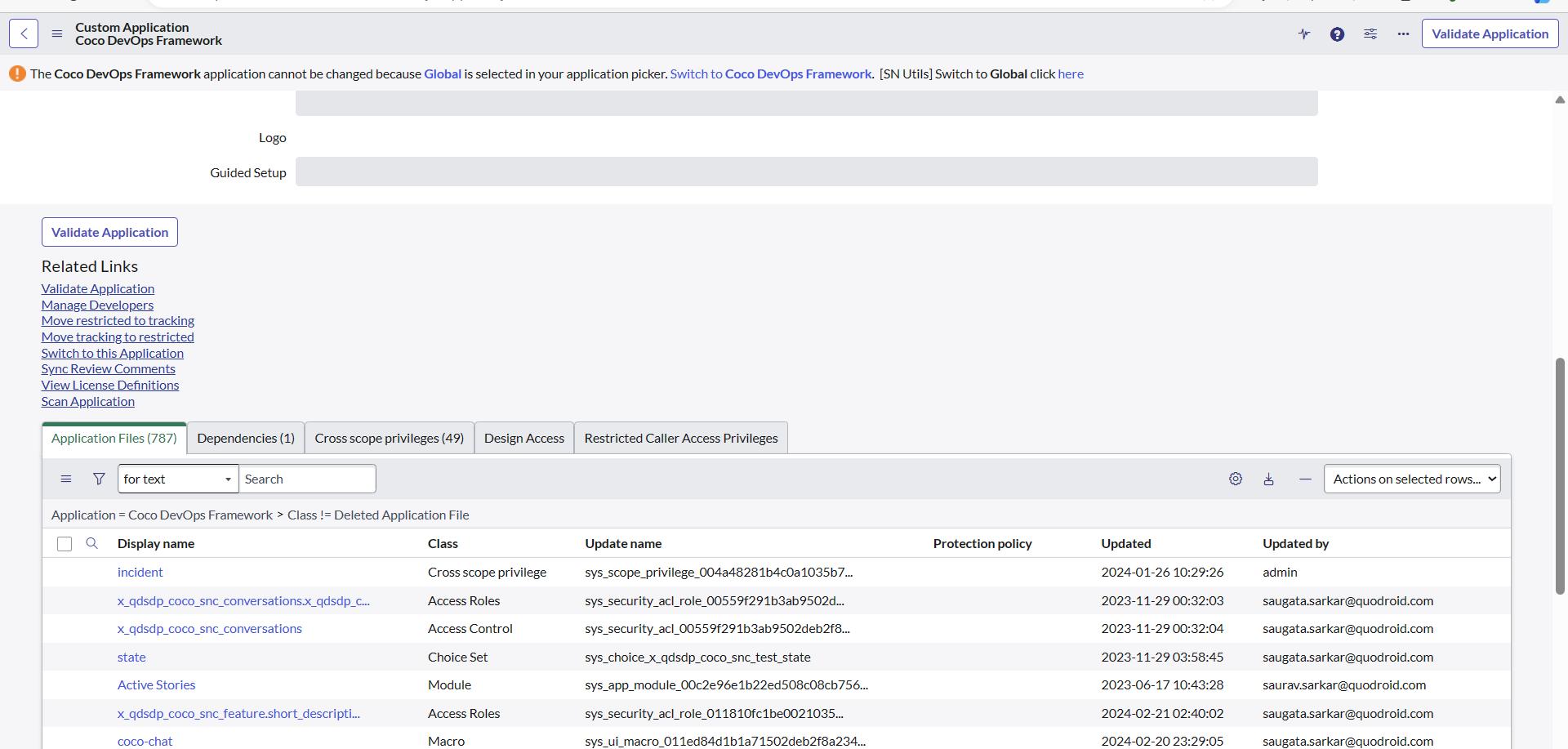Screen dimensions: 1568x749
Task: Sort by Updated by column header
Action: [1295, 543]
